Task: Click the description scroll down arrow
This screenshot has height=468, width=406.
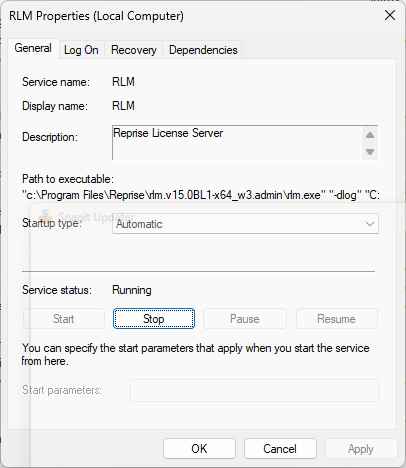Action: tap(370, 152)
